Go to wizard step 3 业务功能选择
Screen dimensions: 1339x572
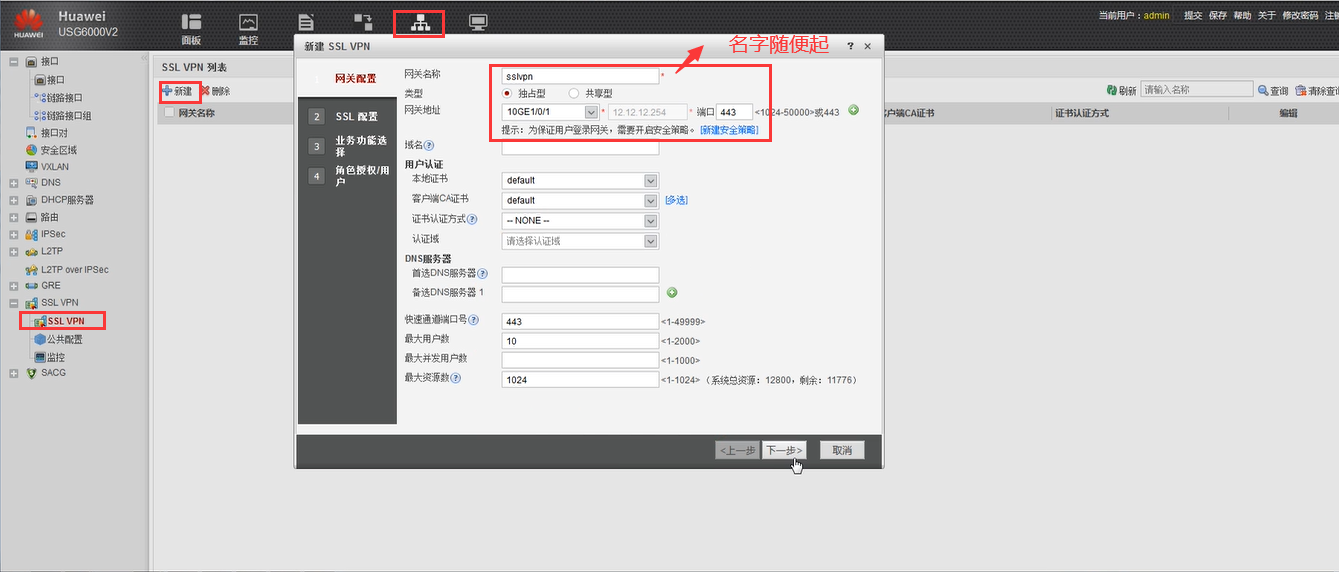point(347,146)
